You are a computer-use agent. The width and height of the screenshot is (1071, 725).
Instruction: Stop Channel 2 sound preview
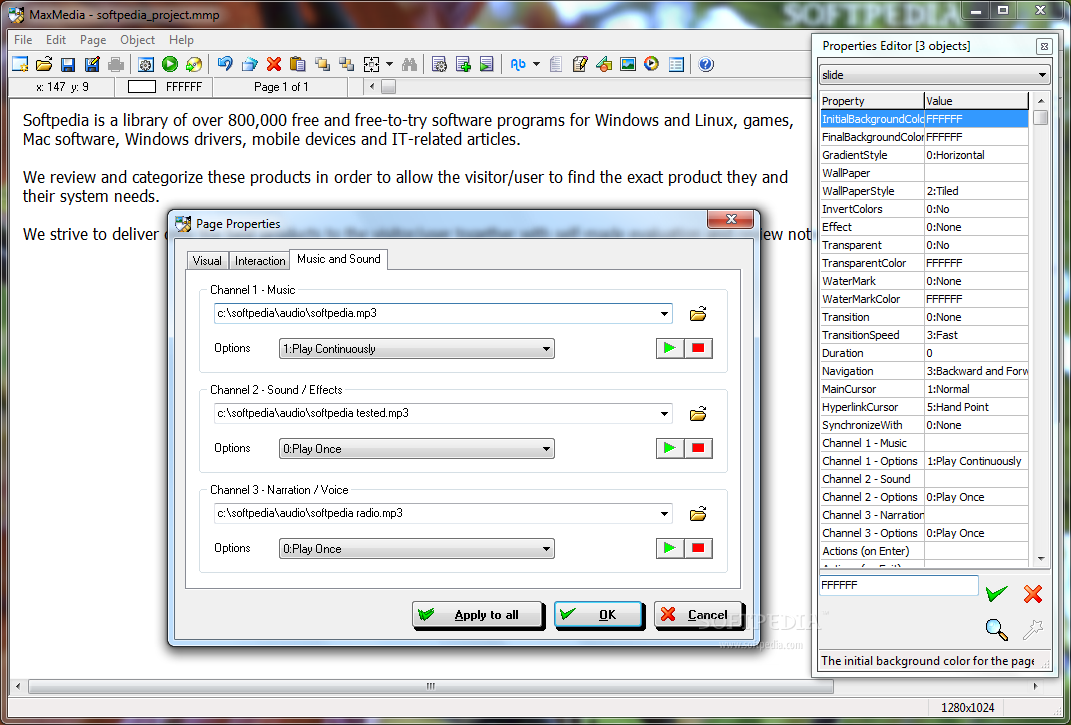[698, 448]
